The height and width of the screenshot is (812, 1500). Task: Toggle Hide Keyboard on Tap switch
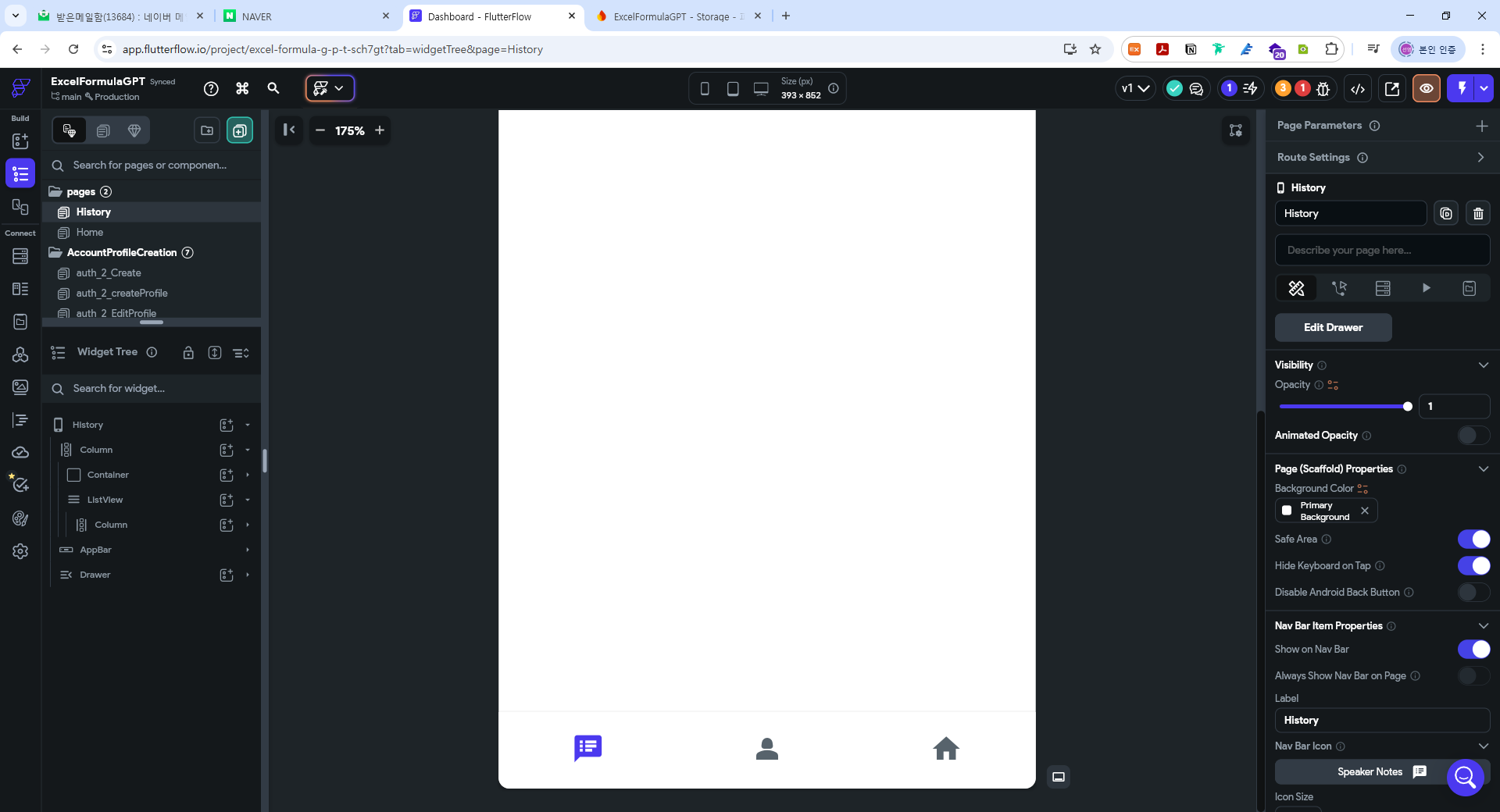coord(1473,566)
